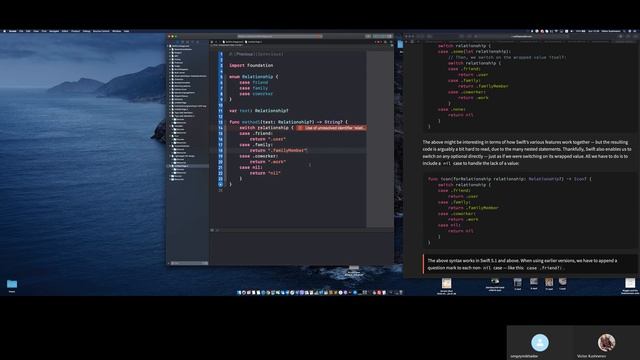Open the File menu
640x360 pixels.
coord(21,31)
